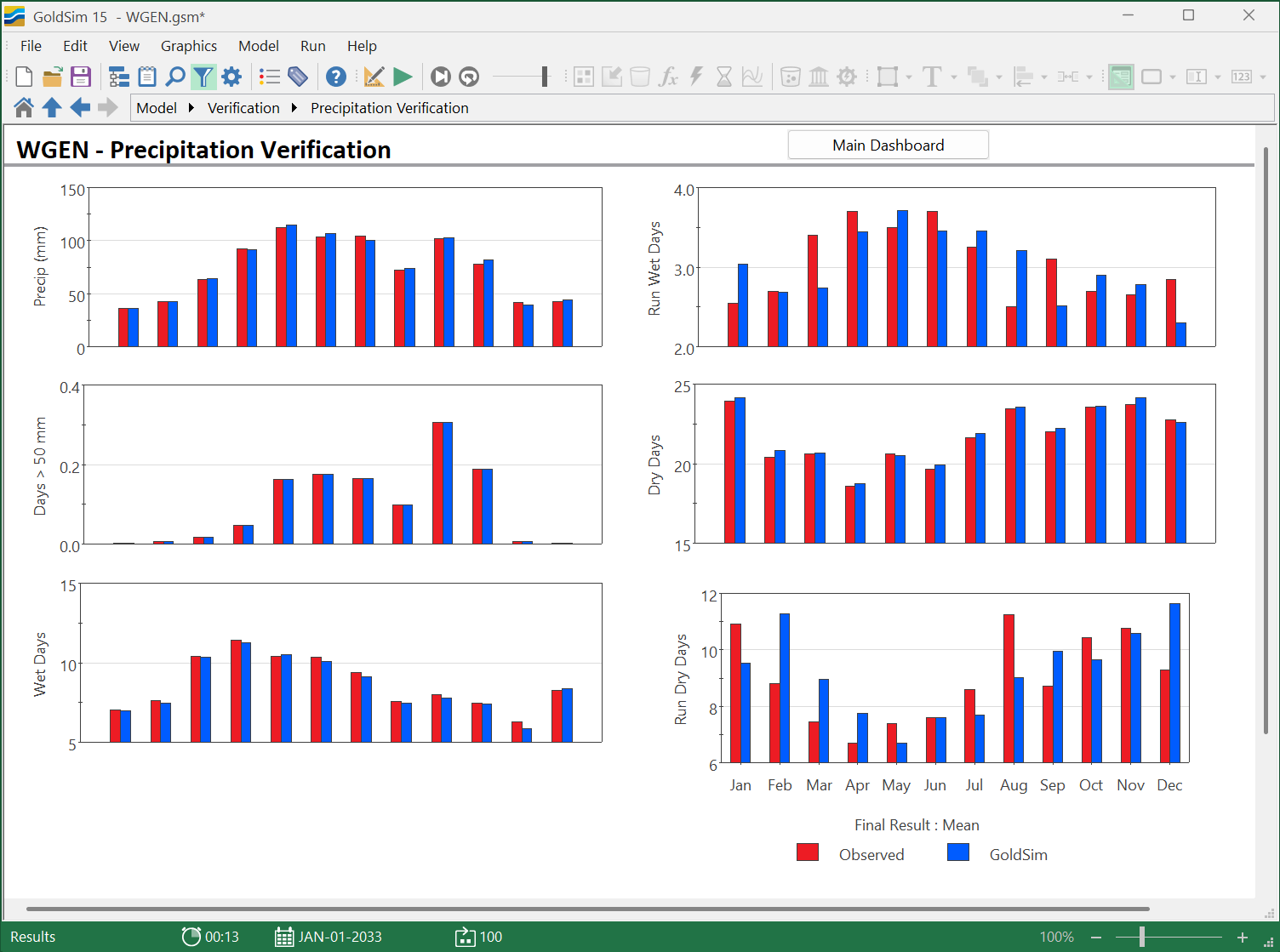The image size is (1280, 952).
Task: Click the reset simulation button
Action: [469, 77]
